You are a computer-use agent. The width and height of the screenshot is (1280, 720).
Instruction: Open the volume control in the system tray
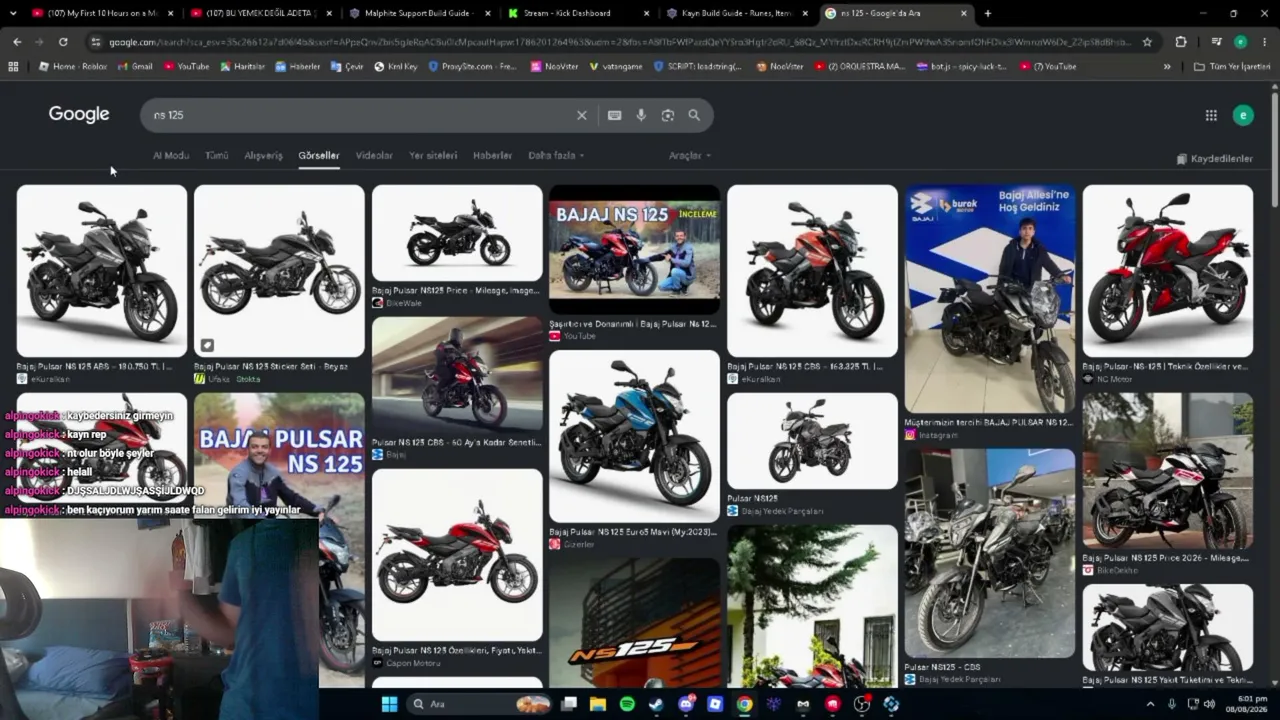click(1209, 704)
